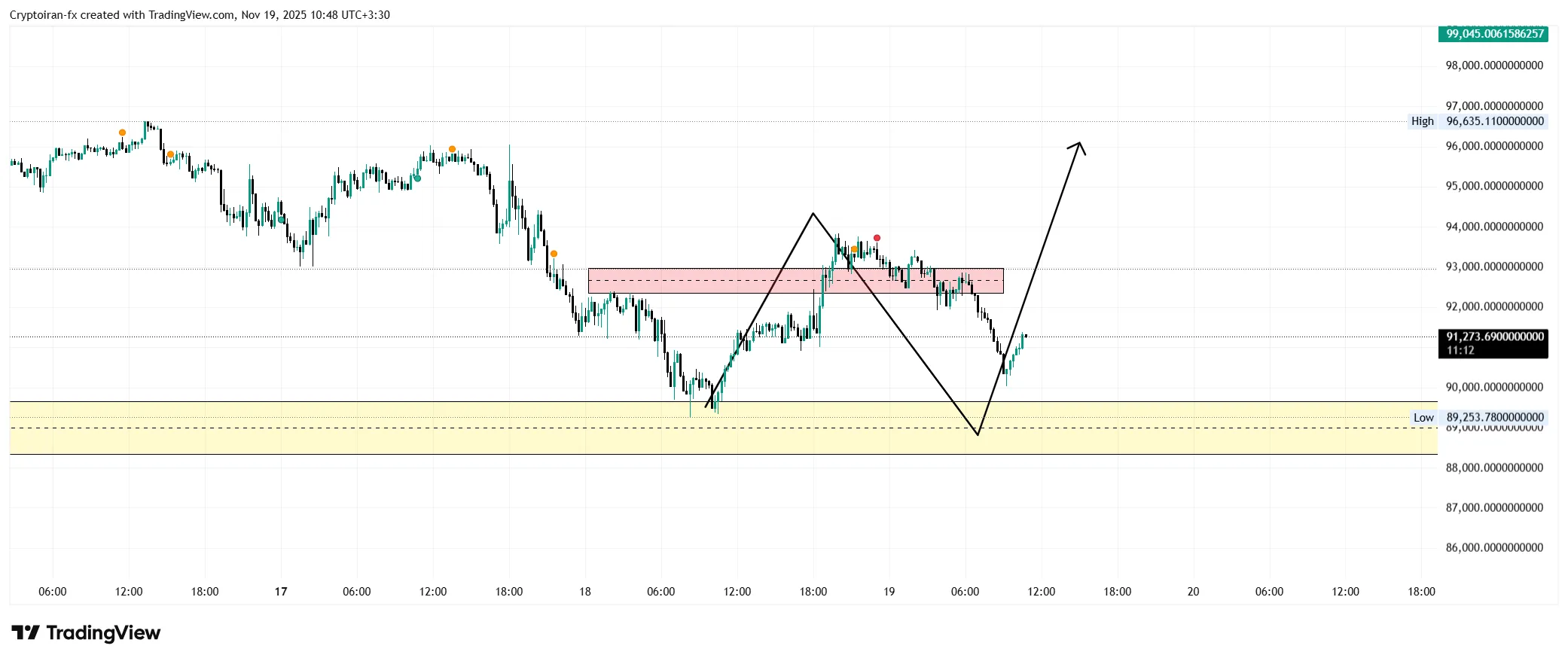Click the black current price label 91,273.69
Viewport: 1568px width, 661px height.
tap(1494, 343)
